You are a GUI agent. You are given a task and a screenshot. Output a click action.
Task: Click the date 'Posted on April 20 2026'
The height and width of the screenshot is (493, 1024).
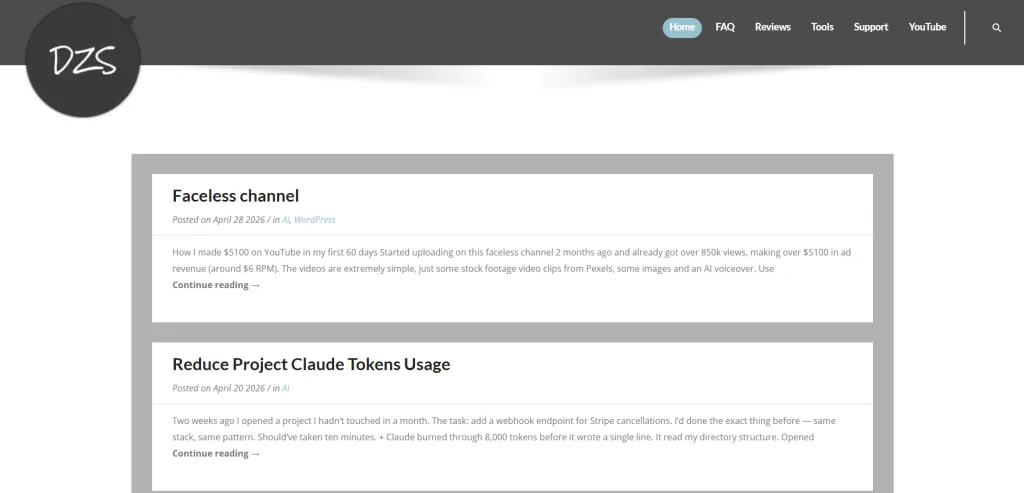(x=218, y=389)
